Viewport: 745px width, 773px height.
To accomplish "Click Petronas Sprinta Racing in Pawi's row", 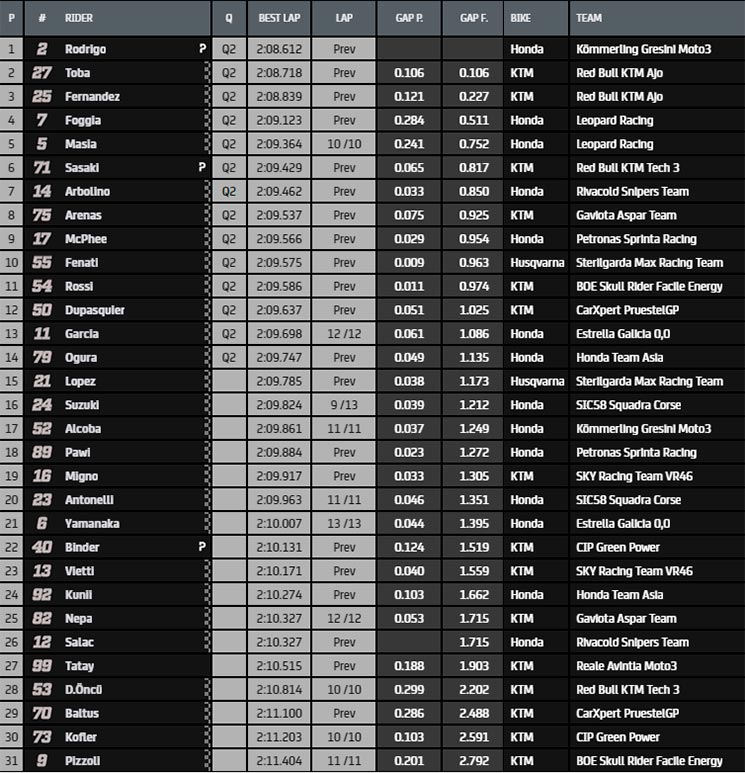I will tap(637, 453).
